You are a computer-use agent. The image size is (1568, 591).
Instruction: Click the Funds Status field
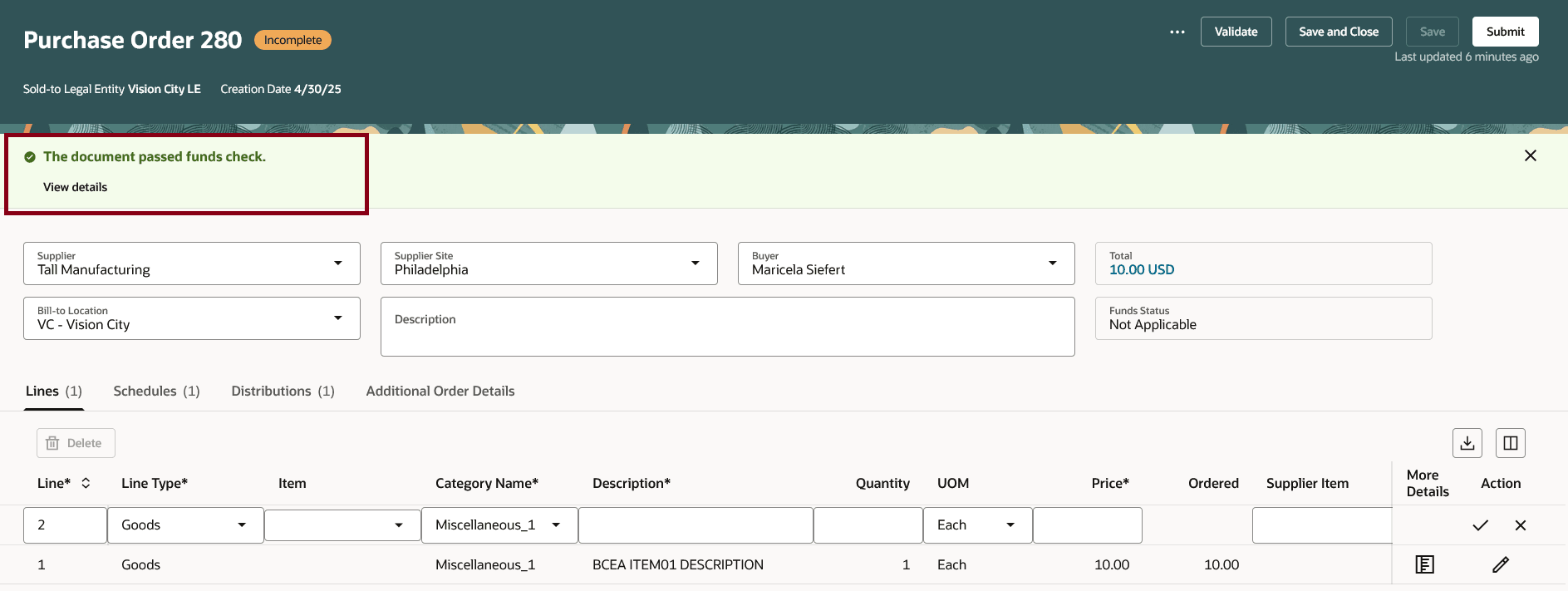(1263, 318)
